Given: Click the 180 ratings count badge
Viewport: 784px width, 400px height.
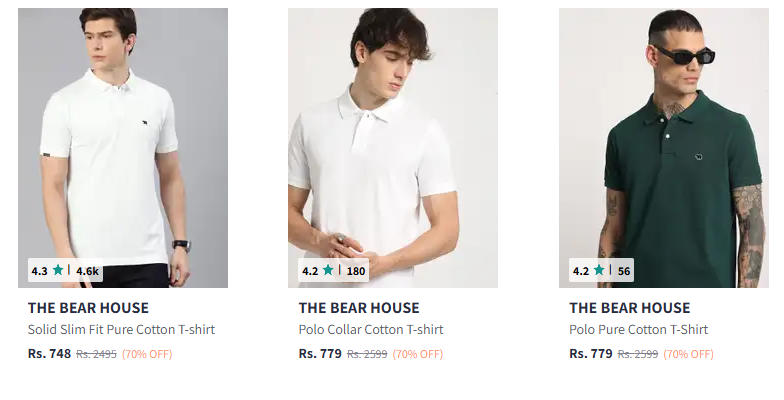Looking at the screenshot, I should tap(356, 271).
